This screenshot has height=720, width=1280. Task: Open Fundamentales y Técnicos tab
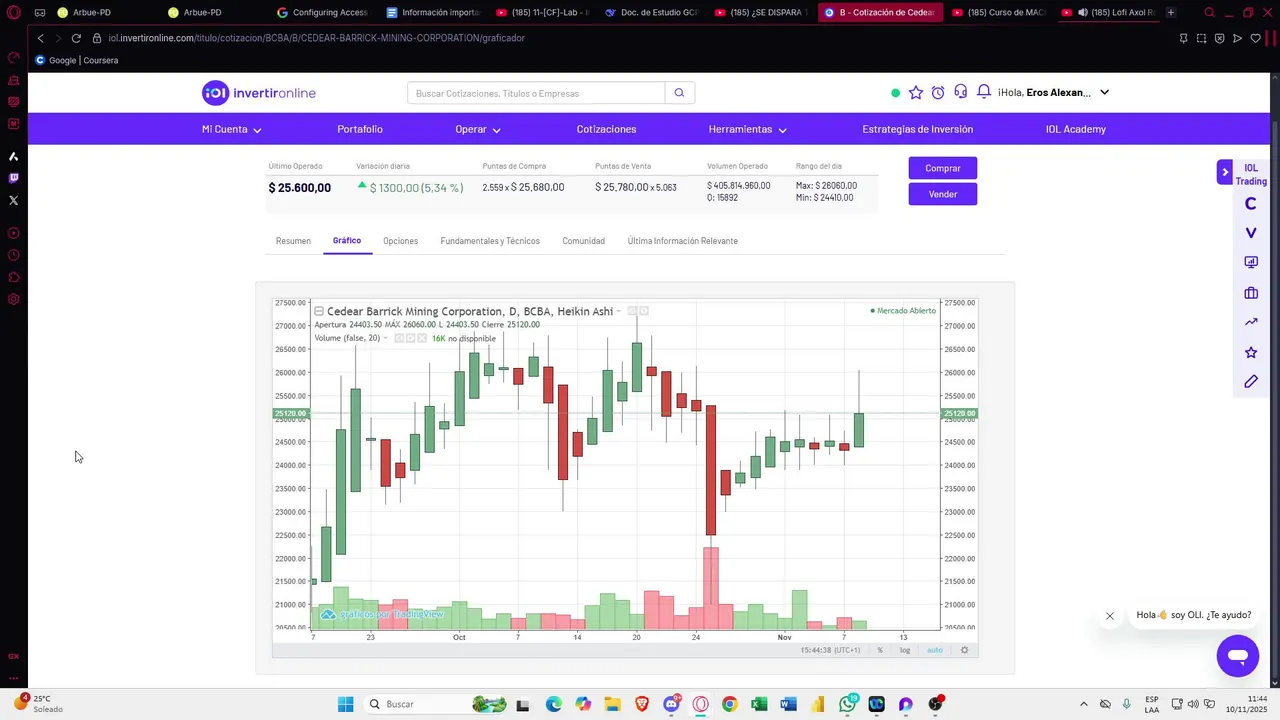(x=490, y=241)
